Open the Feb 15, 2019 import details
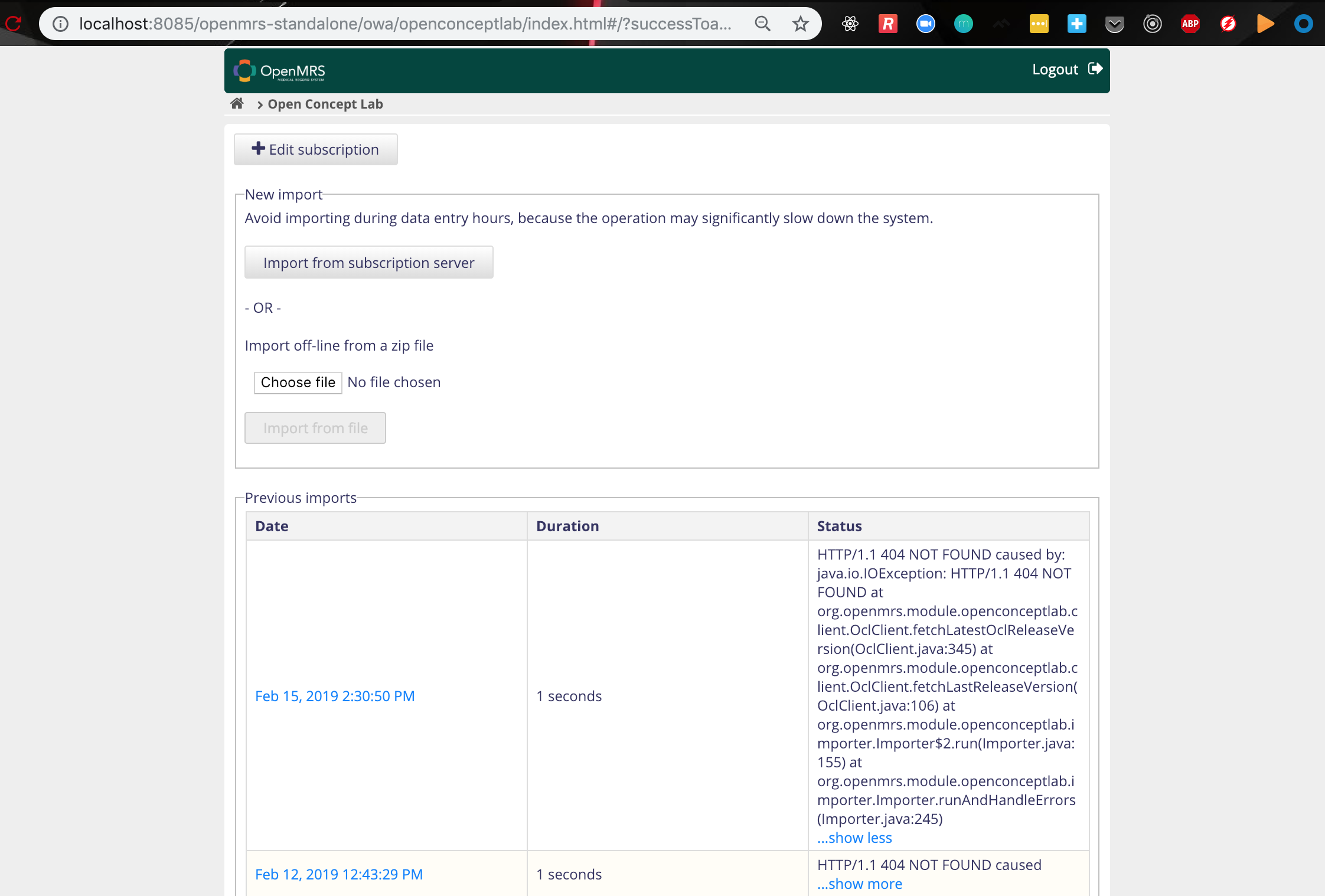Viewport: 1325px width, 896px height. pyautogui.click(x=335, y=696)
